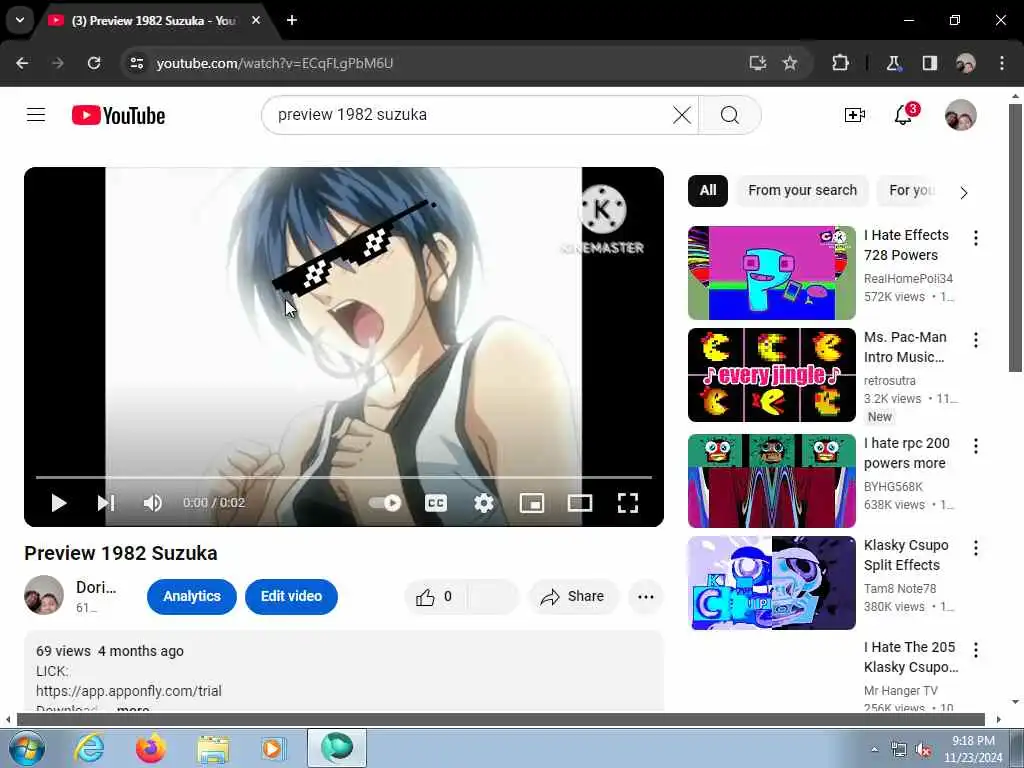
Task: Open options for I hate rpc 200 powers
Action: pos(976,445)
